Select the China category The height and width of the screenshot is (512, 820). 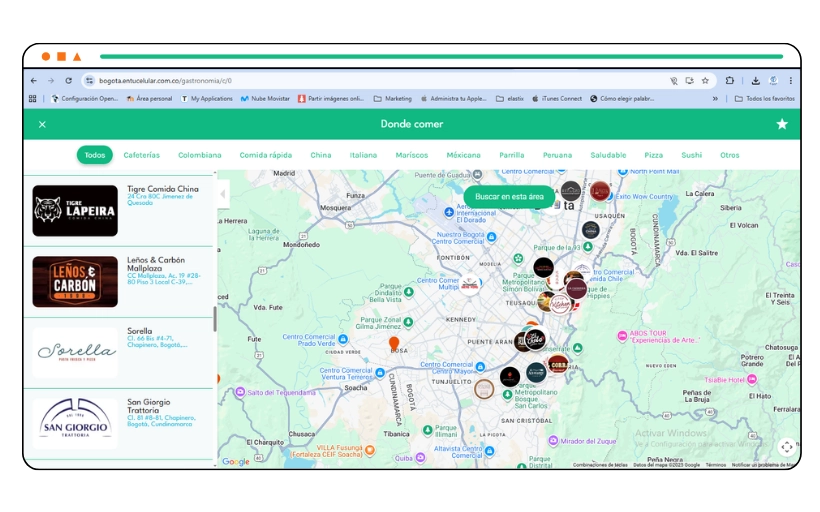tap(321, 155)
